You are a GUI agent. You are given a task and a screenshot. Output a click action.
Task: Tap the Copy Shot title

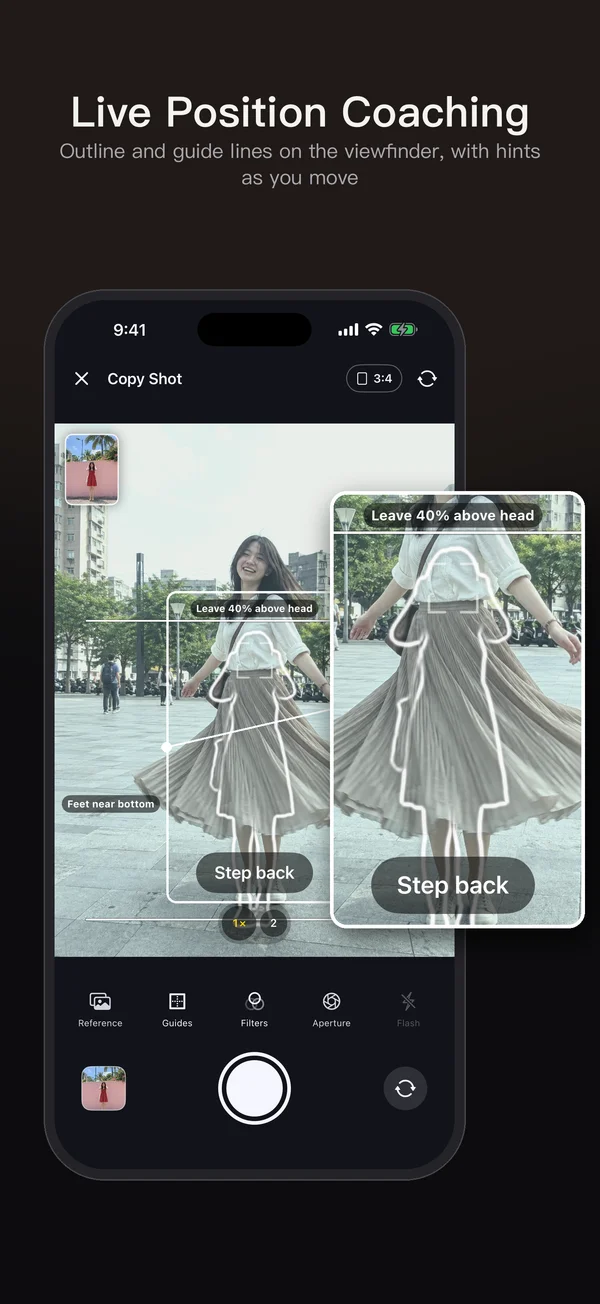click(145, 379)
